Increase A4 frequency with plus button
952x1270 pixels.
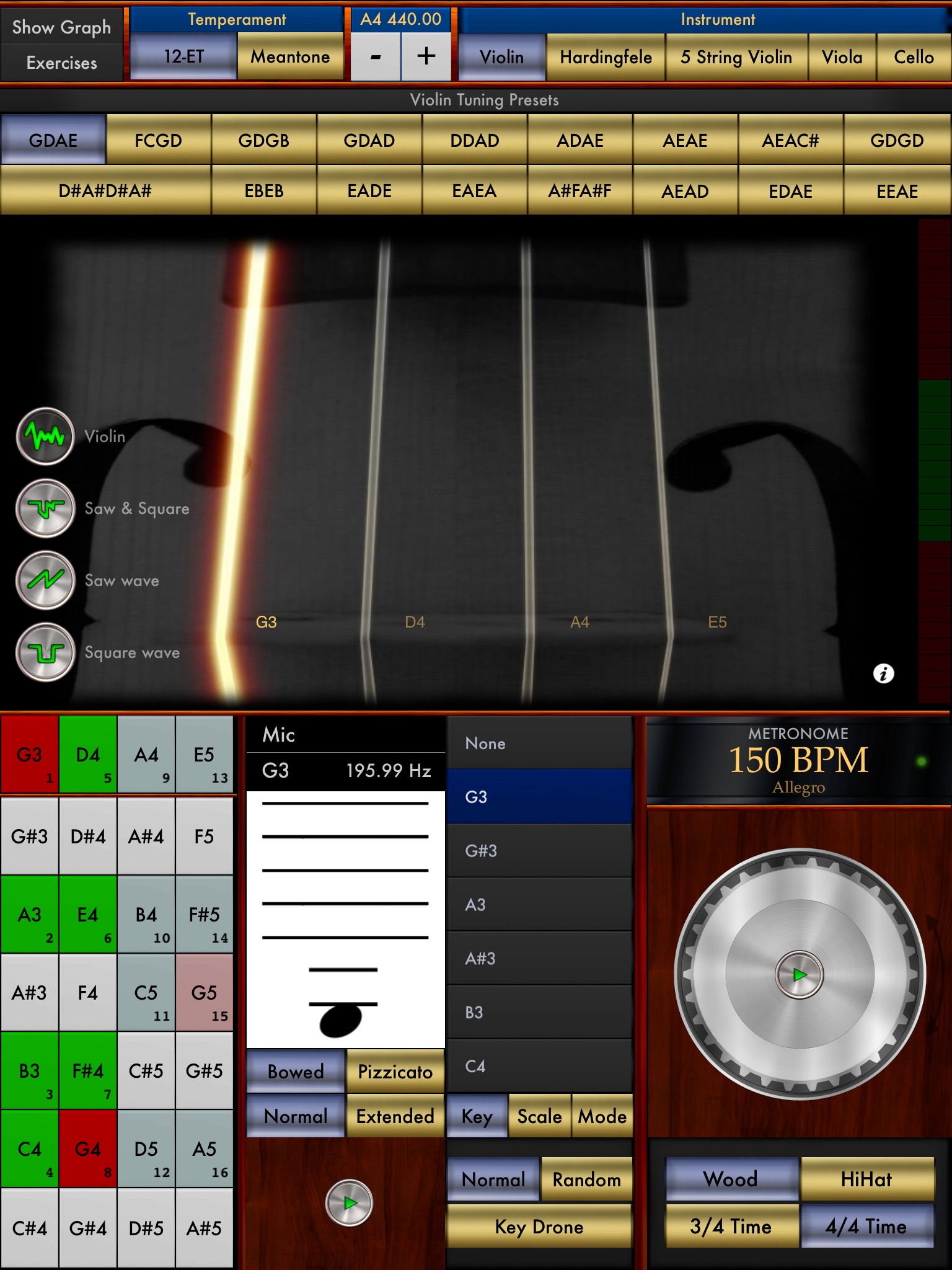pyautogui.click(x=426, y=57)
